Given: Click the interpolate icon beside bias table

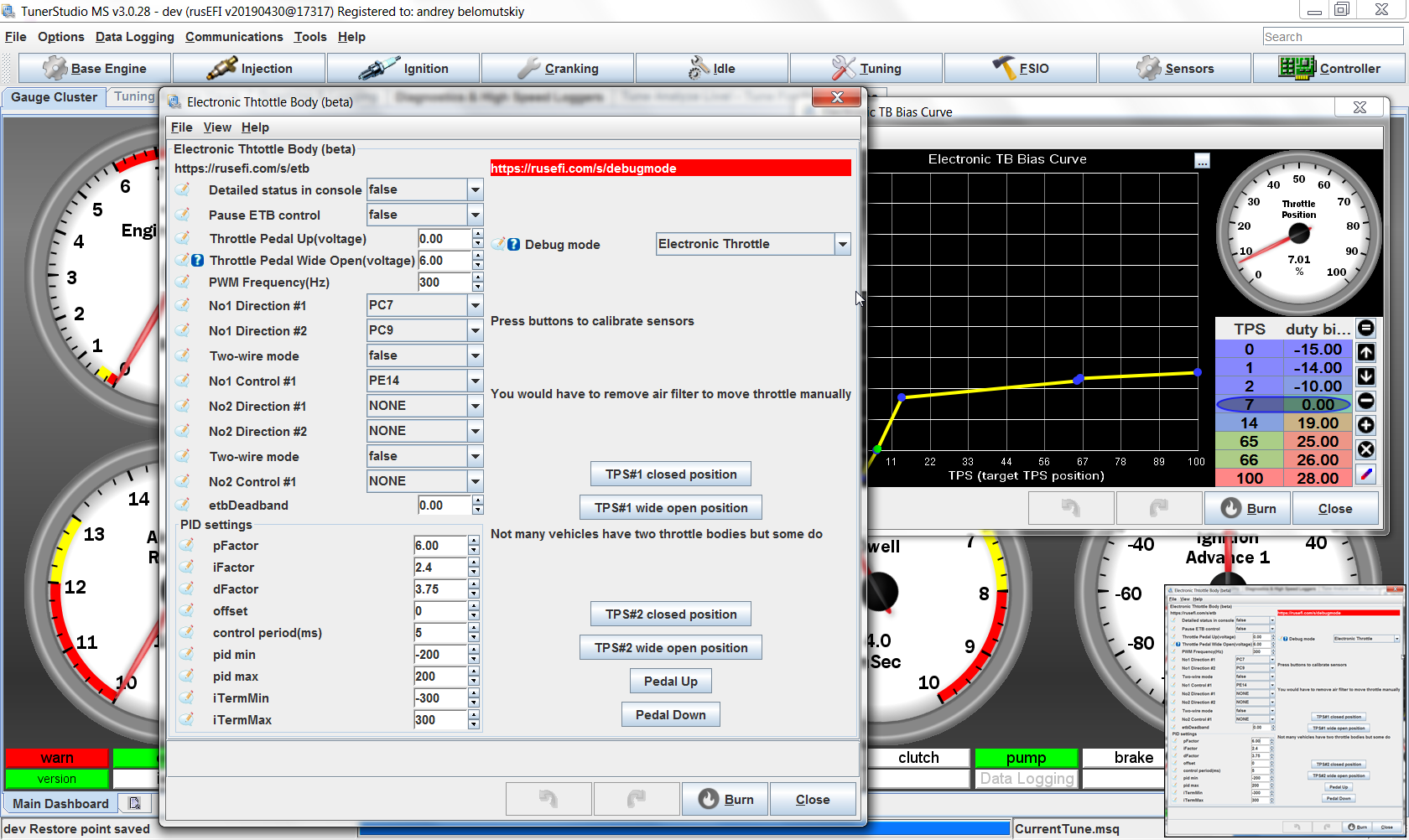Looking at the screenshot, I should (x=1366, y=474).
